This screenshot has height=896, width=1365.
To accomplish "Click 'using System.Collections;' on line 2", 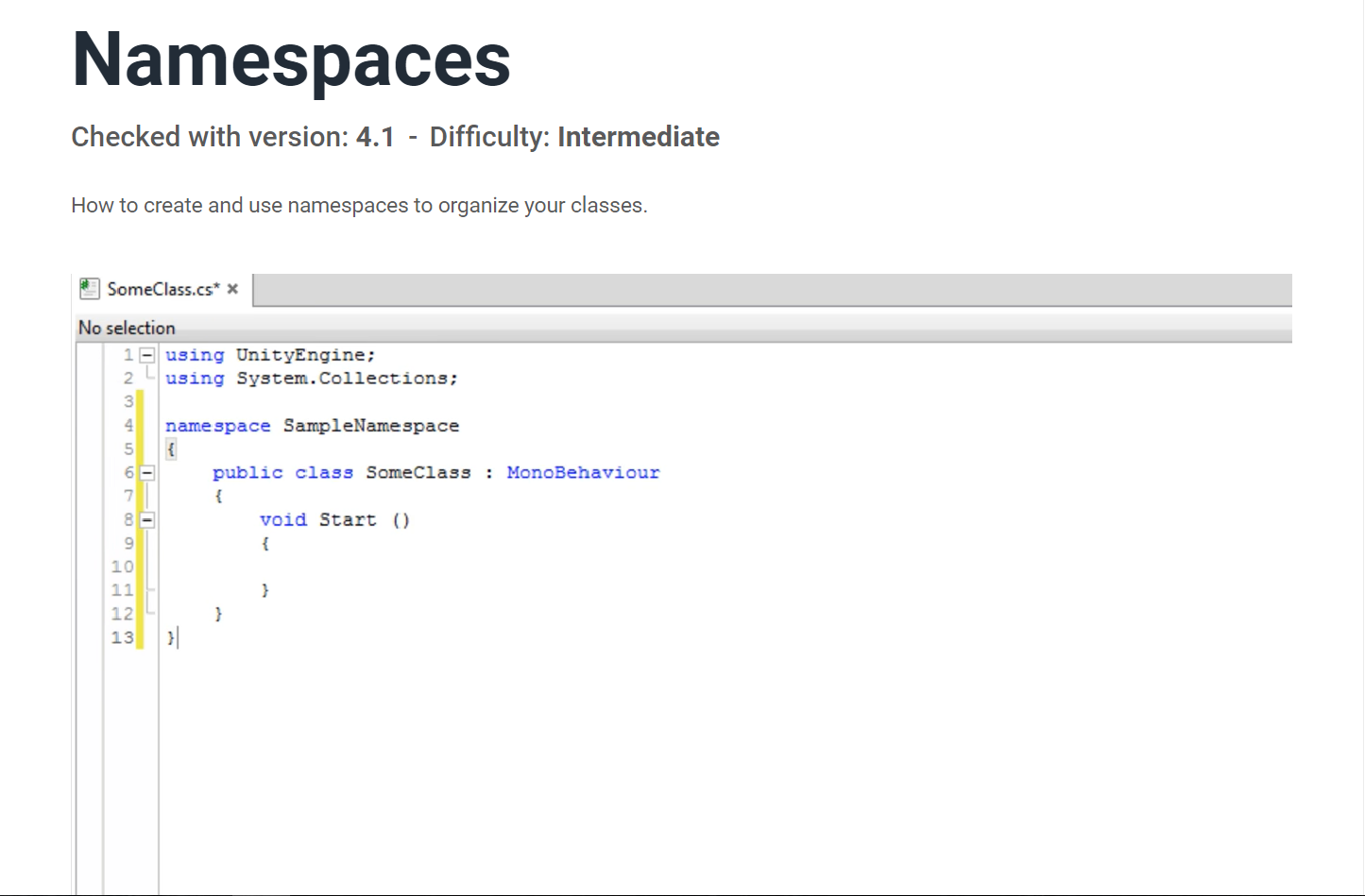I will tap(312, 379).
